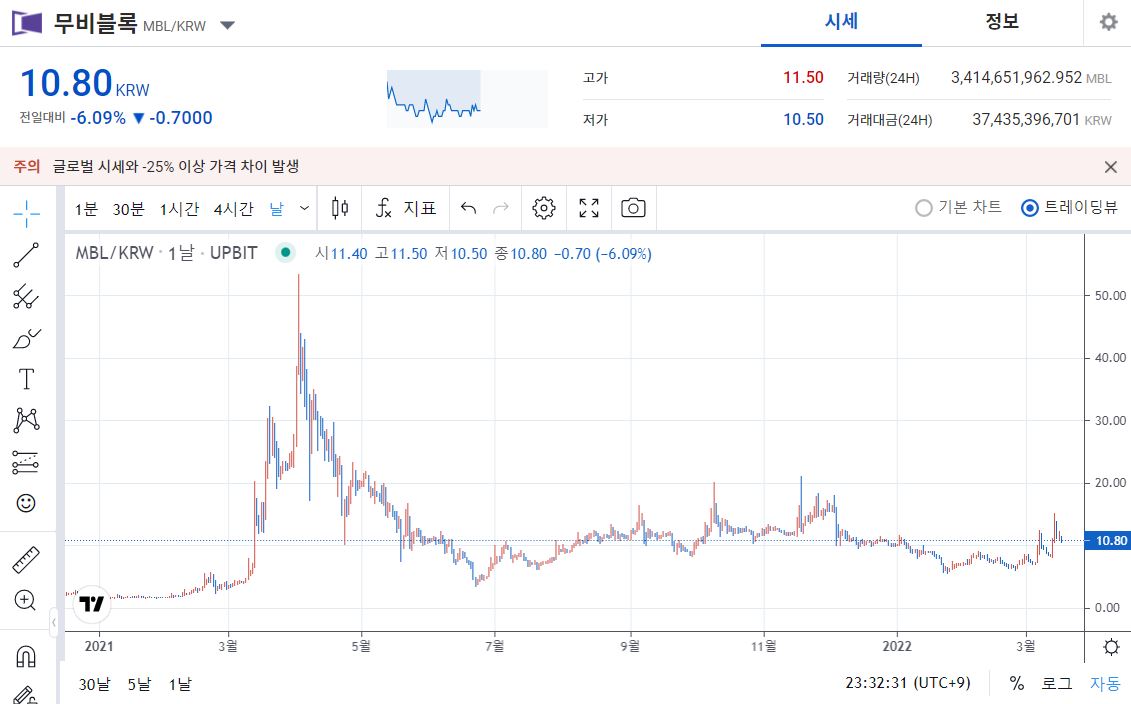
Task: Click the 고가 value 11.50
Action: point(804,77)
